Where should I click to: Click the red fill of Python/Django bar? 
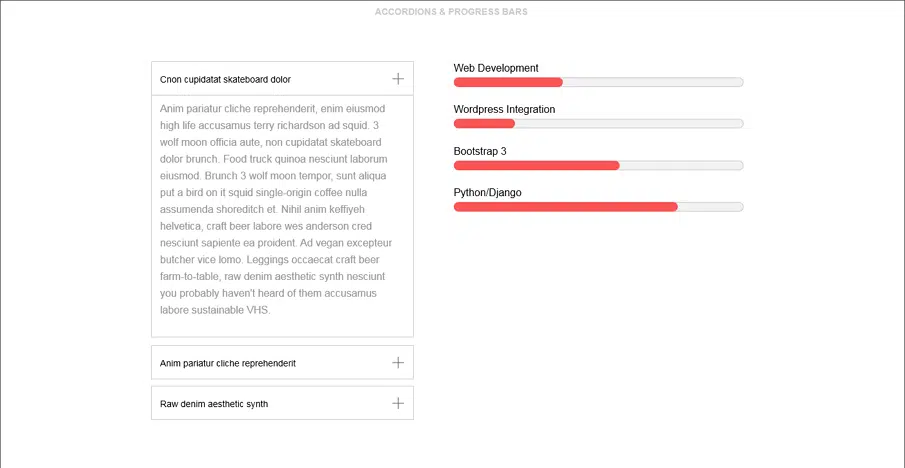click(x=565, y=207)
